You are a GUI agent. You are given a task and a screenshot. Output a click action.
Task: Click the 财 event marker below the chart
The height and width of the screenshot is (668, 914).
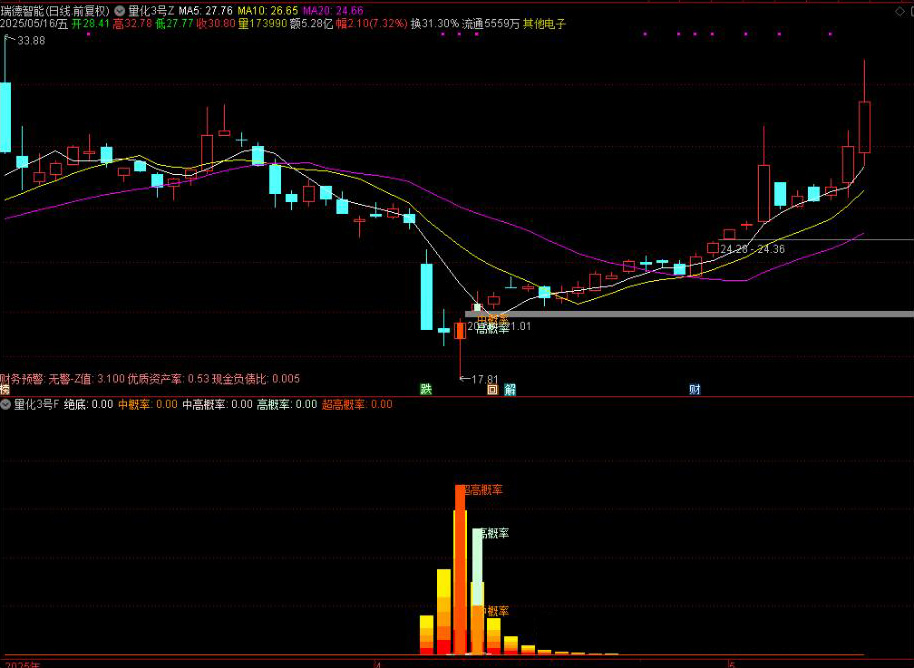coord(694,389)
